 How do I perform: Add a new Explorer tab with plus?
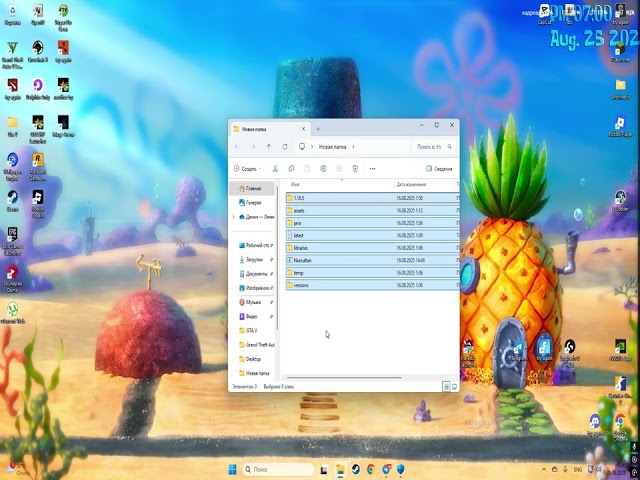pos(318,129)
